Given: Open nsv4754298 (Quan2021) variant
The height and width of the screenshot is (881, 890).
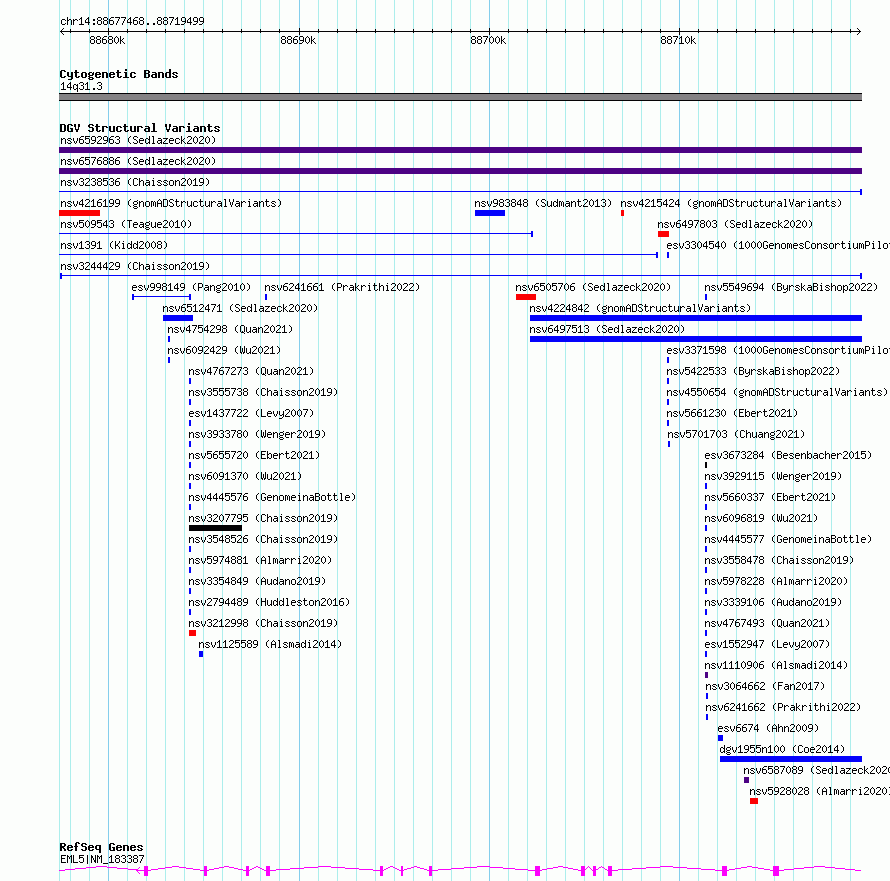Looking at the screenshot, I should 230,329.
